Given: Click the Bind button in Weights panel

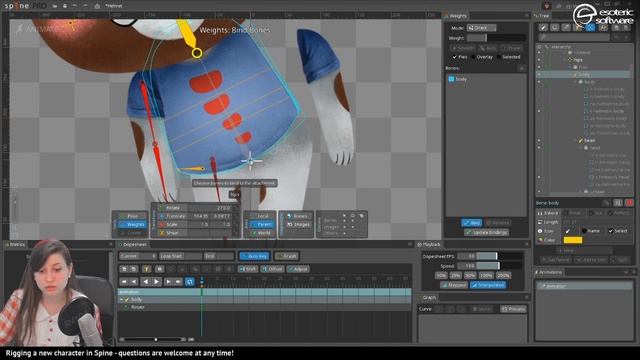Looking at the screenshot, I should [471, 222].
